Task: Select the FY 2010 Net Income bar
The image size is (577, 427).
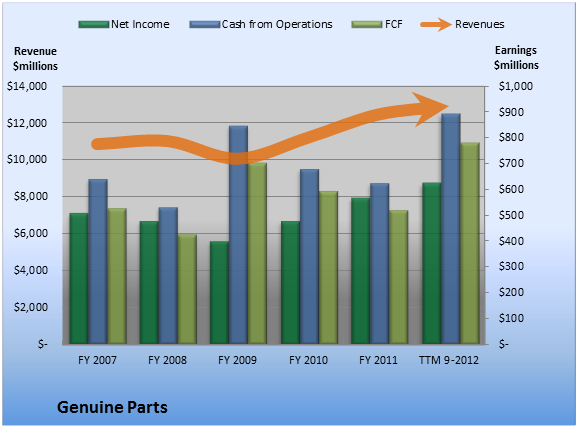Action: pyautogui.click(x=290, y=283)
